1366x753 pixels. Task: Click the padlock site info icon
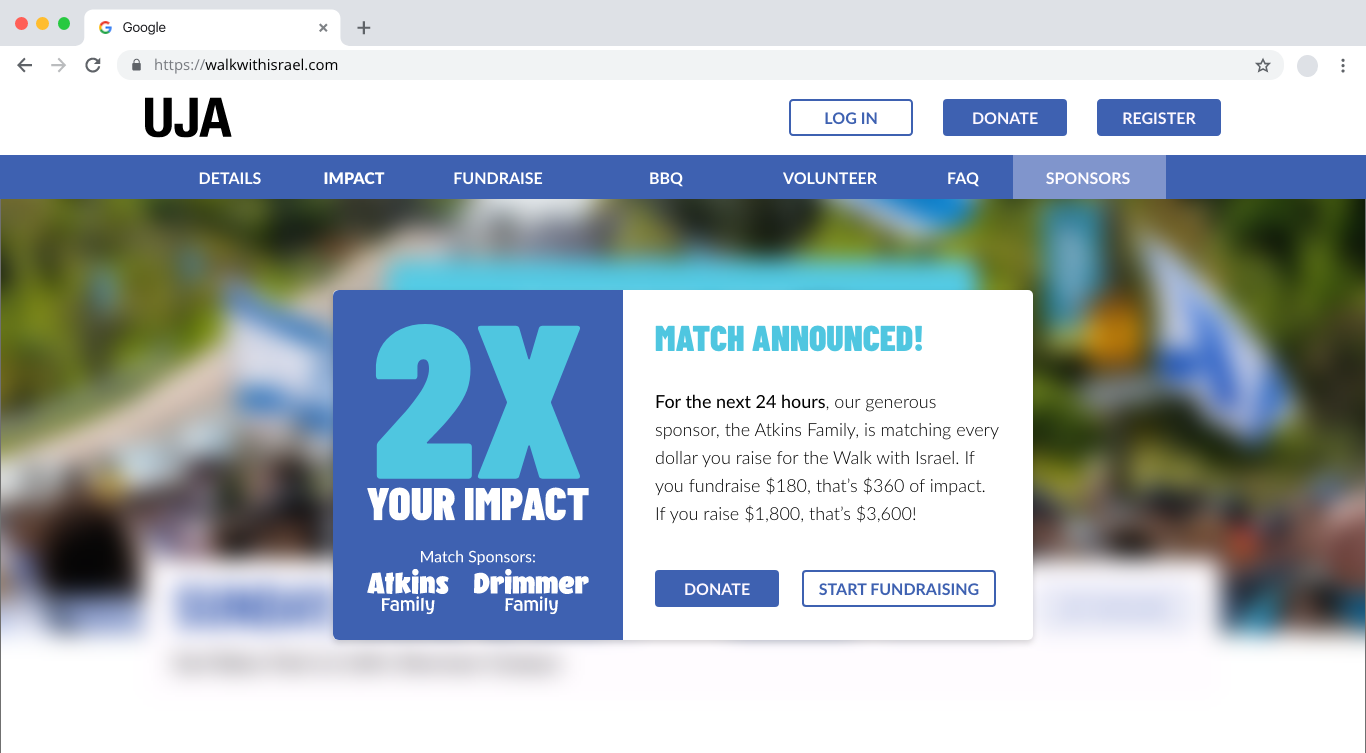point(137,65)
